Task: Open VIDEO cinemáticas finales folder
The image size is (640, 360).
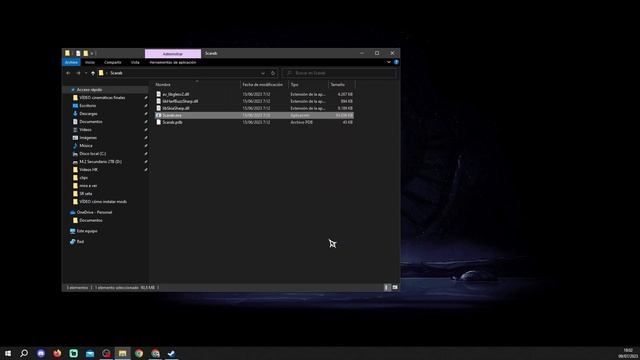Action: (x=102, y=98)
